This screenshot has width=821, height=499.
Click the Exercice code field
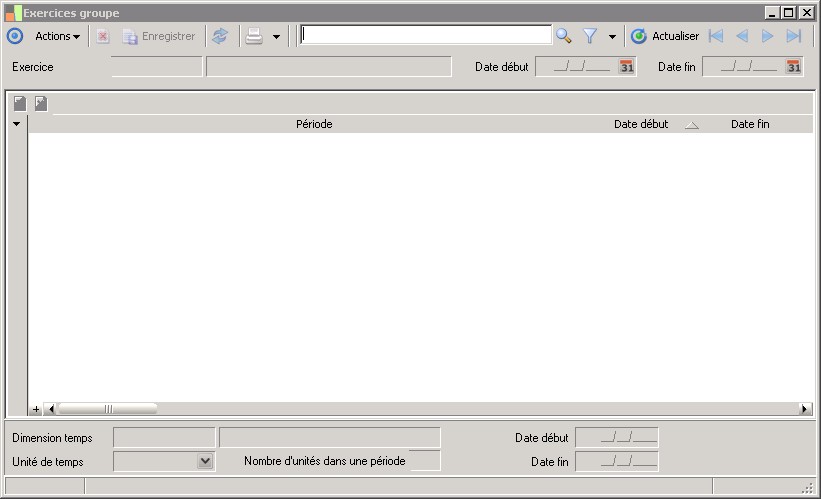[x=157, y=66]
